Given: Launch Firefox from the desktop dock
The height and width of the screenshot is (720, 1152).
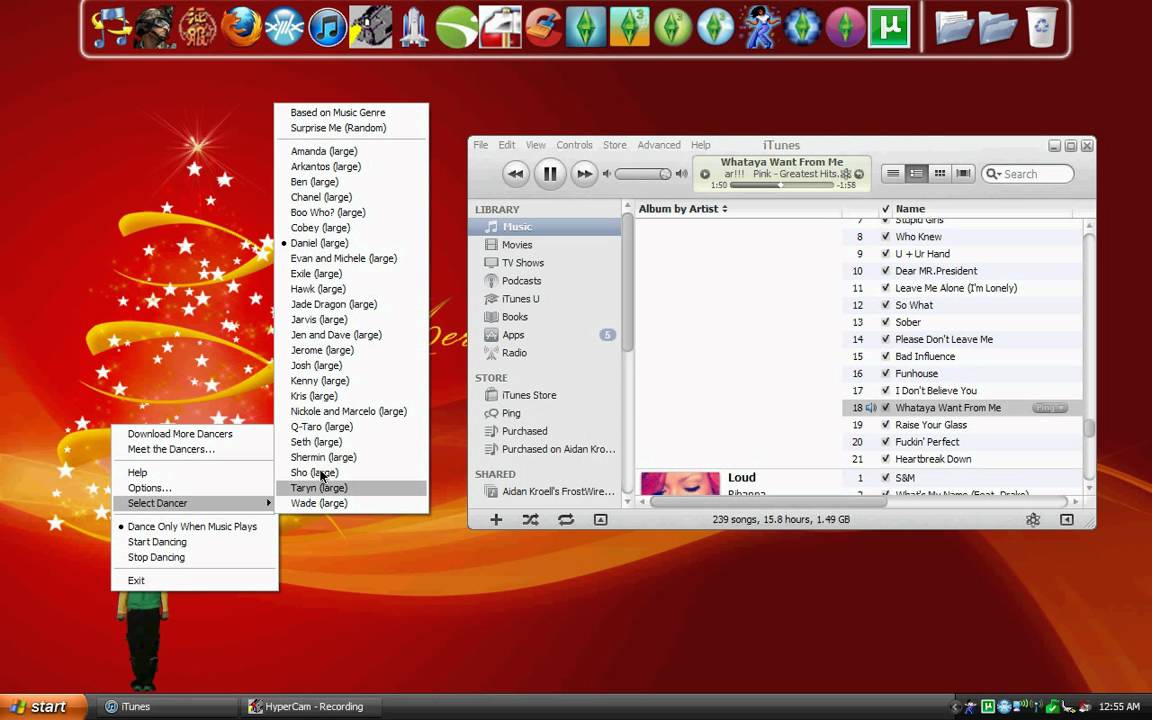Looking at the screenshot, I should [x=241, y=28].
